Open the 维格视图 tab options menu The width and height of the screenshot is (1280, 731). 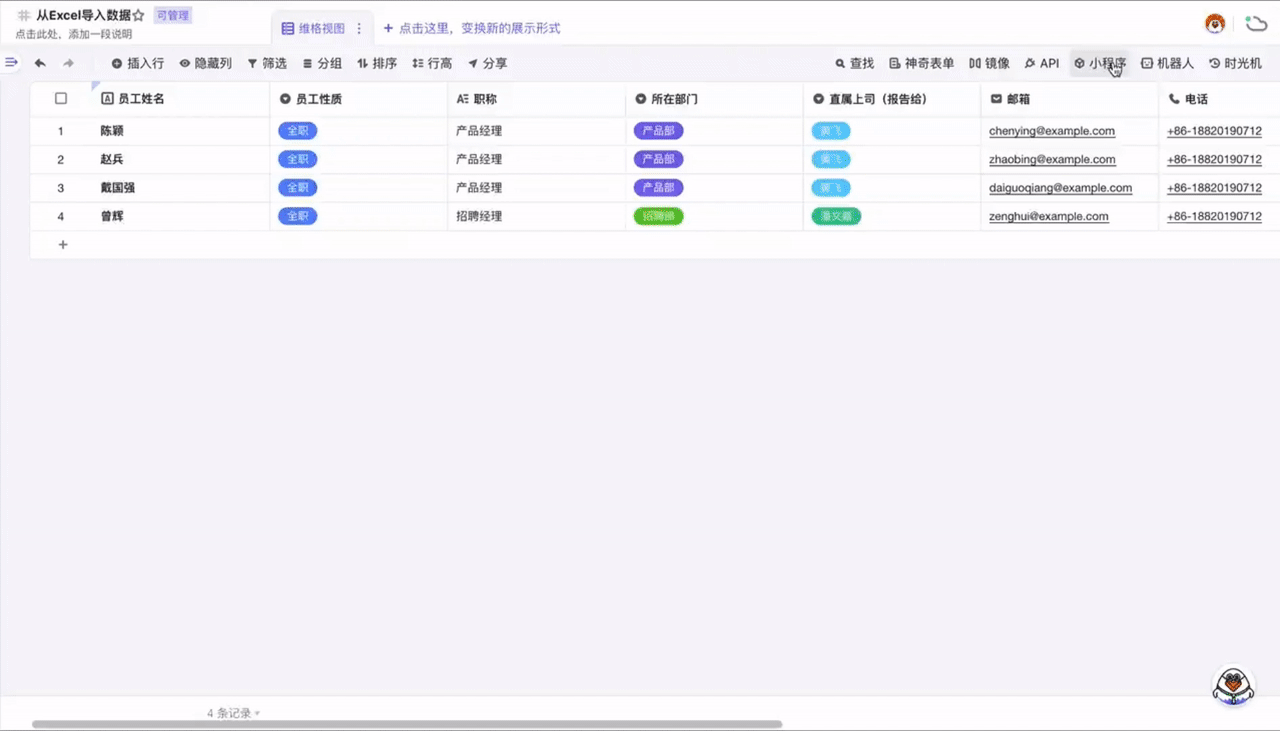(x=359, y=29)
